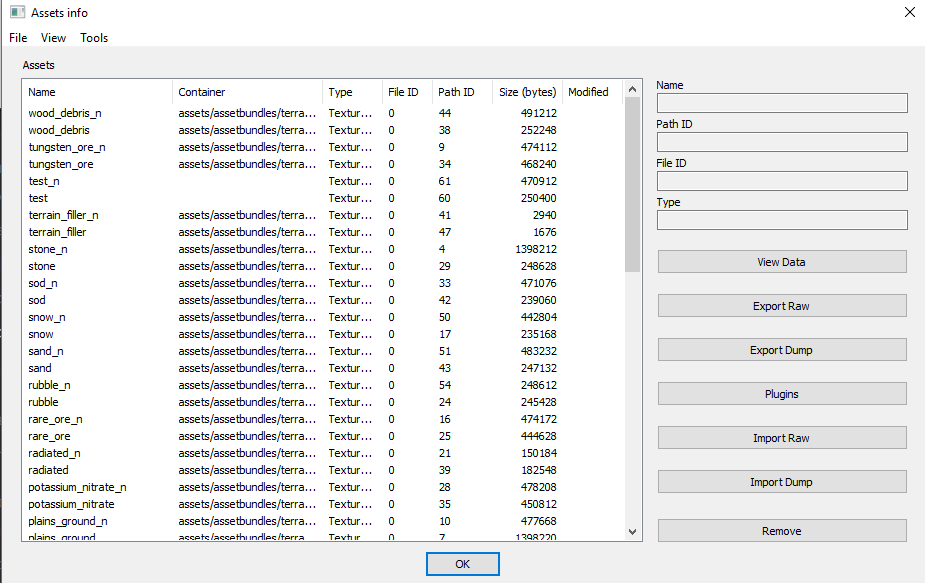Open the View menu
The image size is (925, 583).
click(x=53, y=38)
